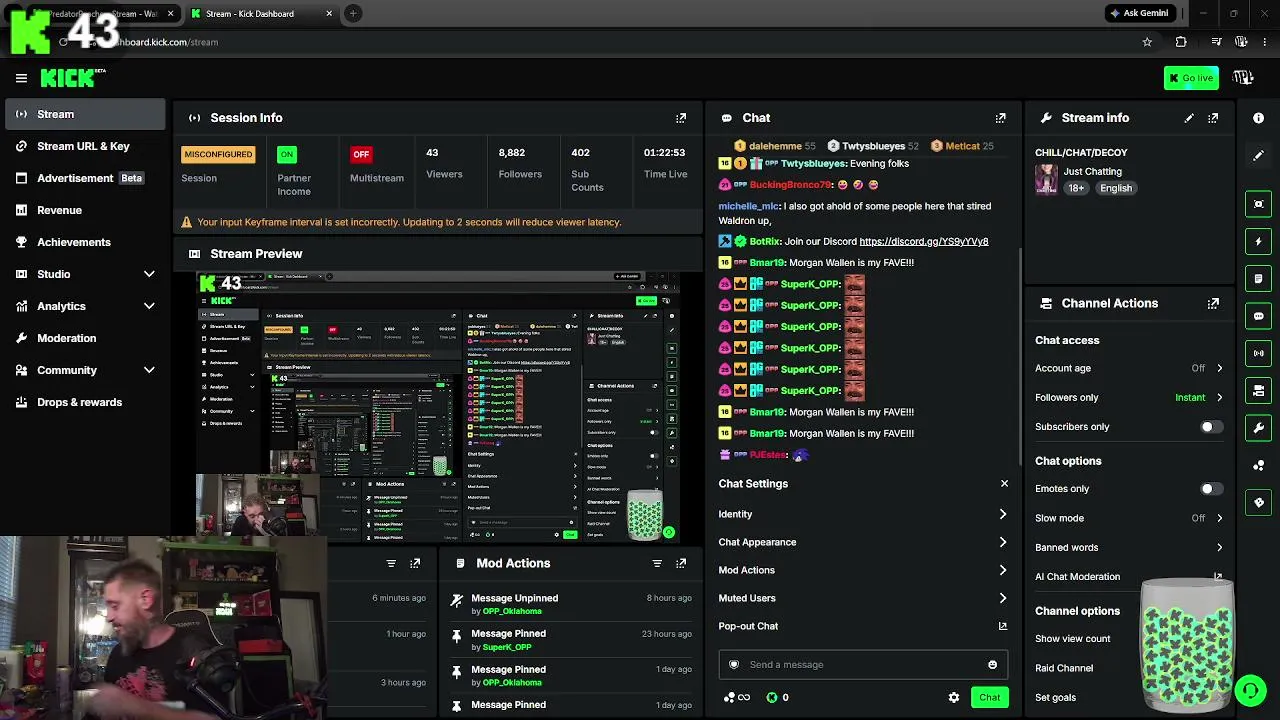Toggle the document widget icon in right rail
Screen dimensions: 1280x720
click(1258, 278)
